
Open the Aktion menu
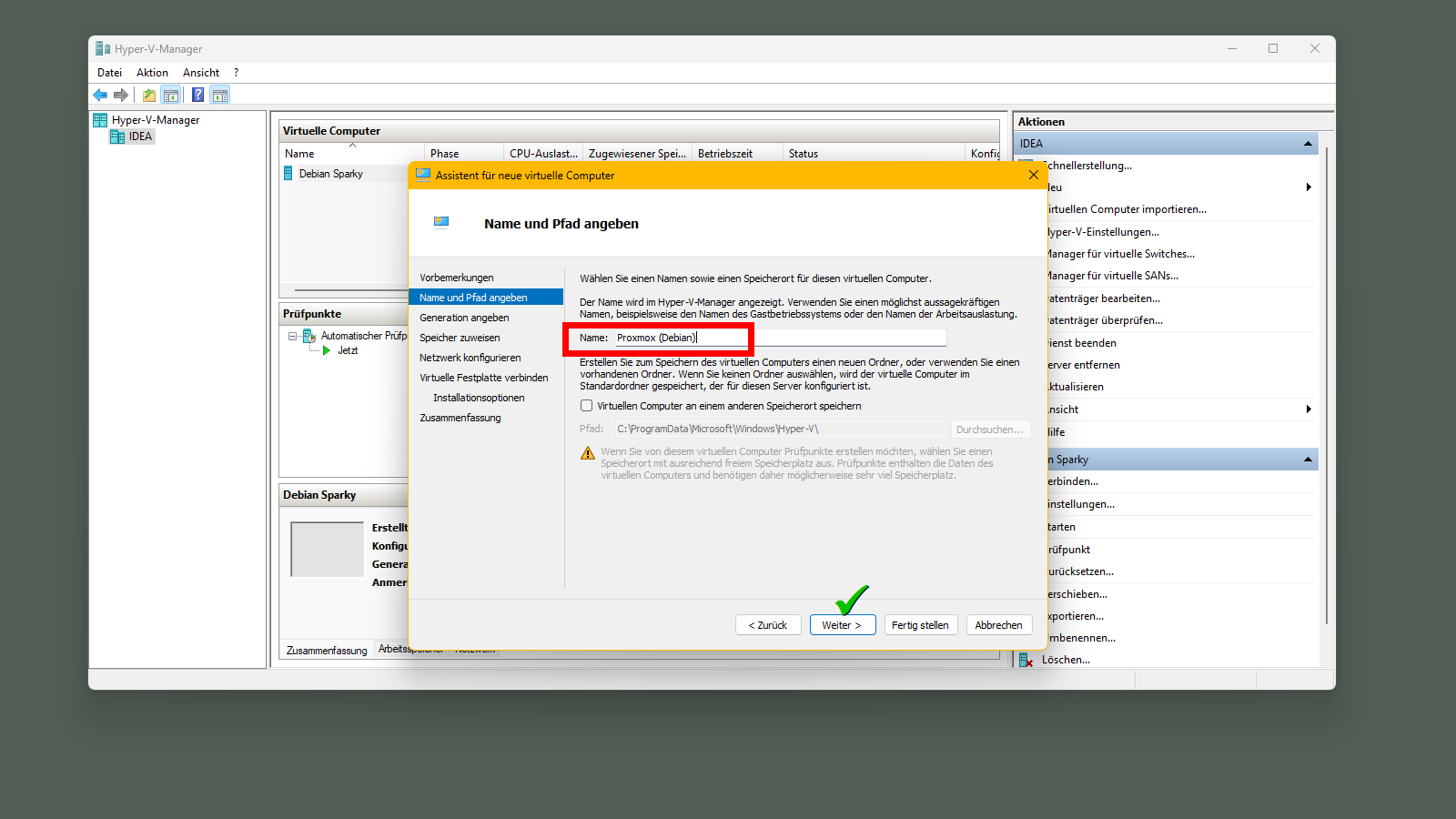pos(152,73)
